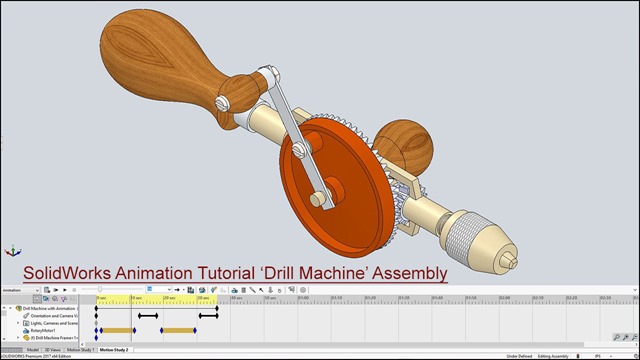Click the Spring tool icon
The image size is (640, 360).
click(244, 290)
